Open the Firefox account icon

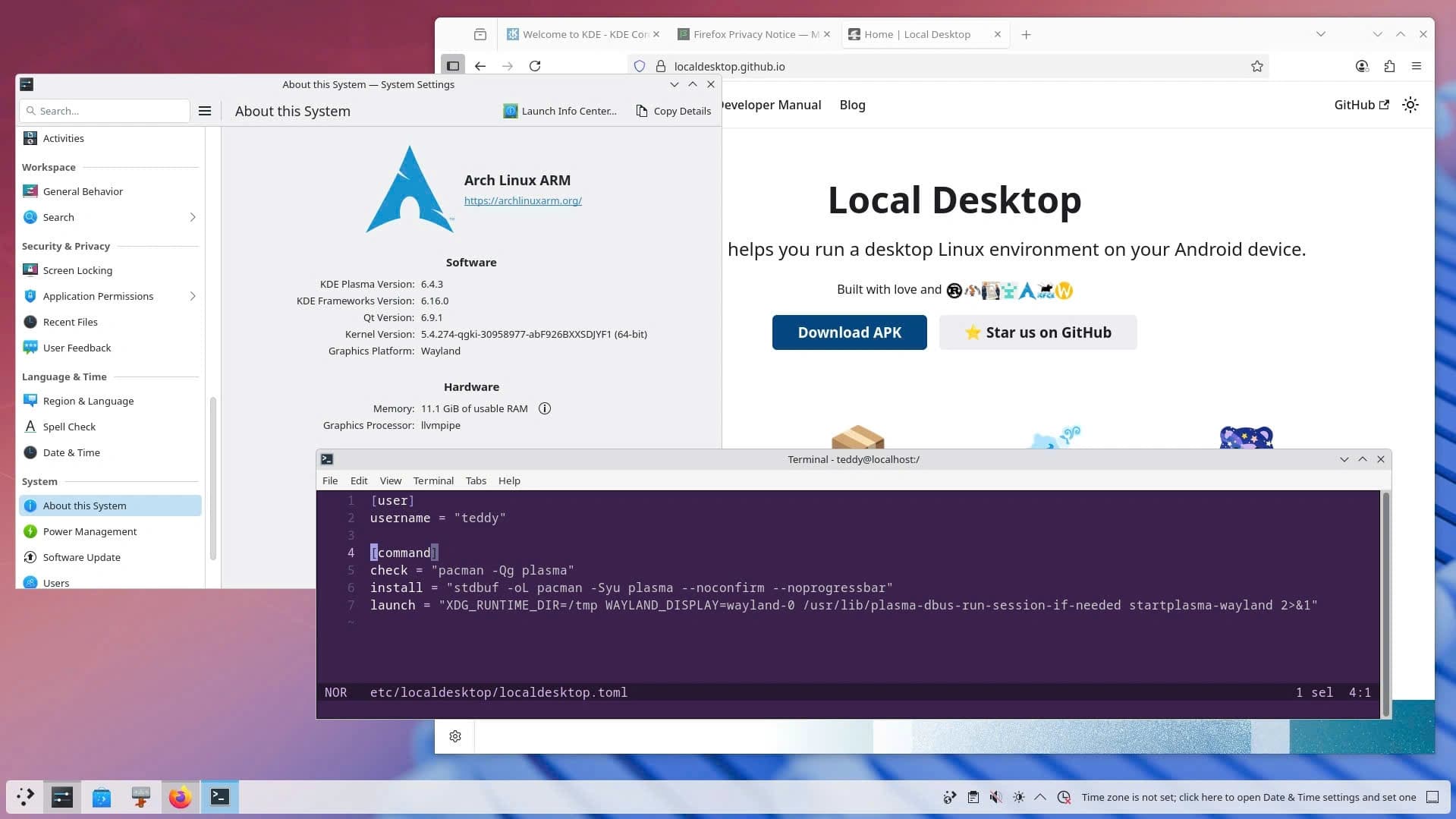(1362, 66)
